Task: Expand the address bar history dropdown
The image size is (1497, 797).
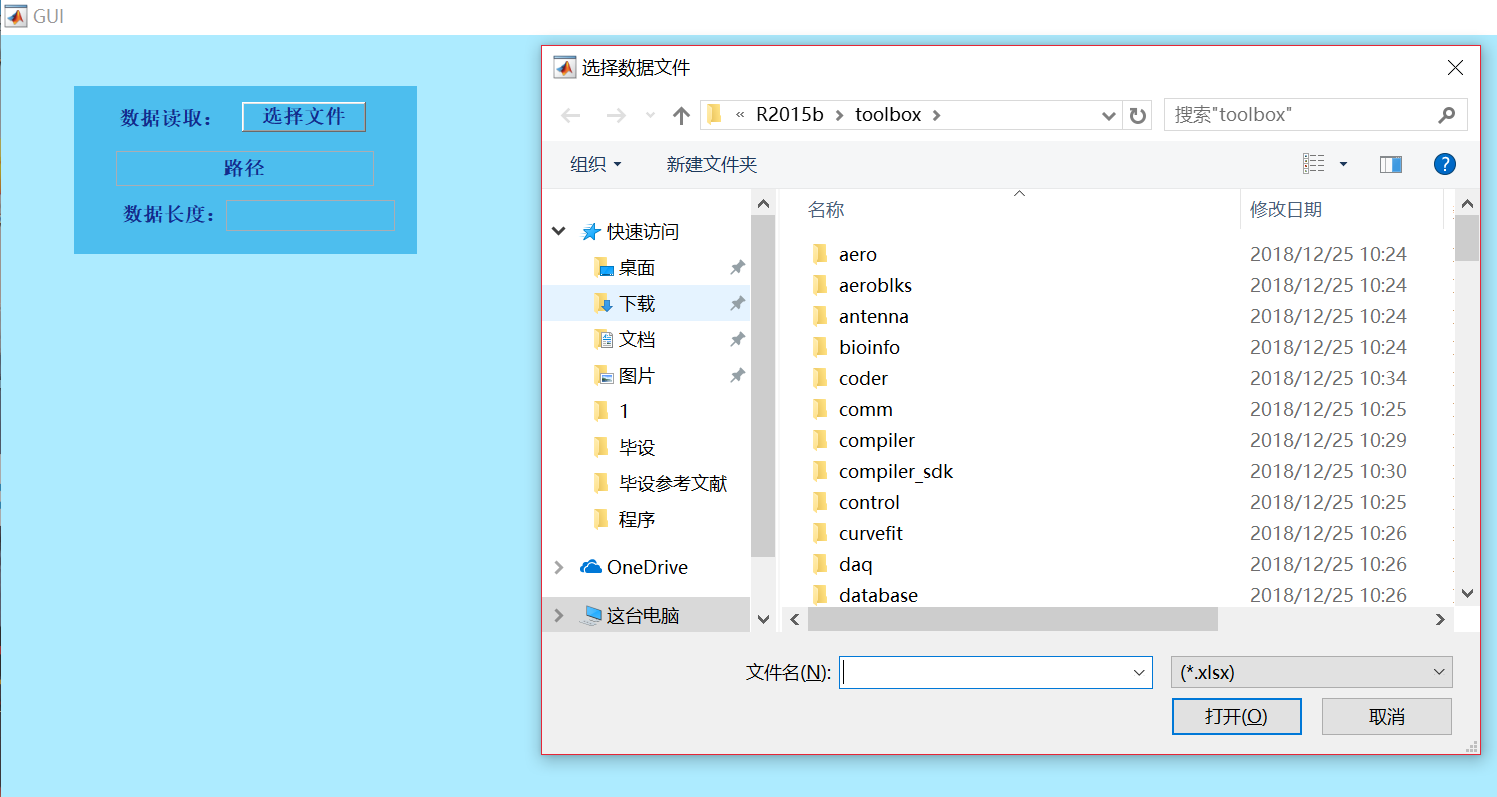Action: (1109, 115)
